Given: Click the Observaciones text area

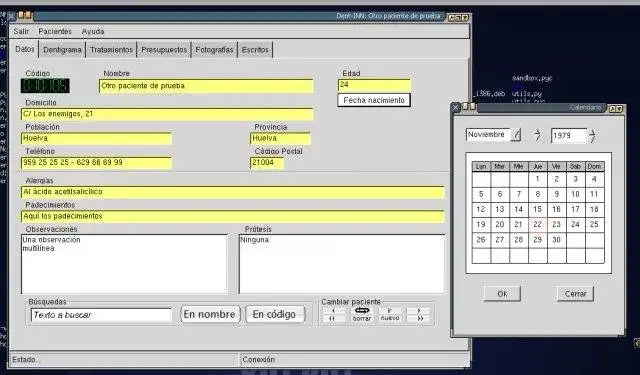Looking at the screenshot, I should click(124, 264).
